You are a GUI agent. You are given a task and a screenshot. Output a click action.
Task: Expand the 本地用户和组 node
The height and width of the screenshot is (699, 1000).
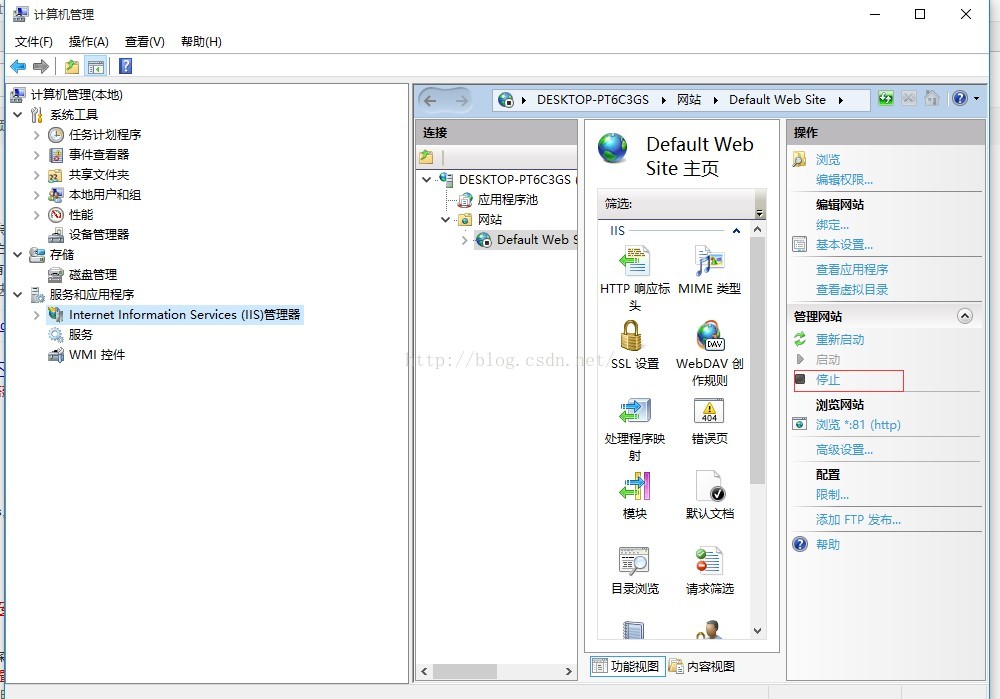(x=36, y=195)
